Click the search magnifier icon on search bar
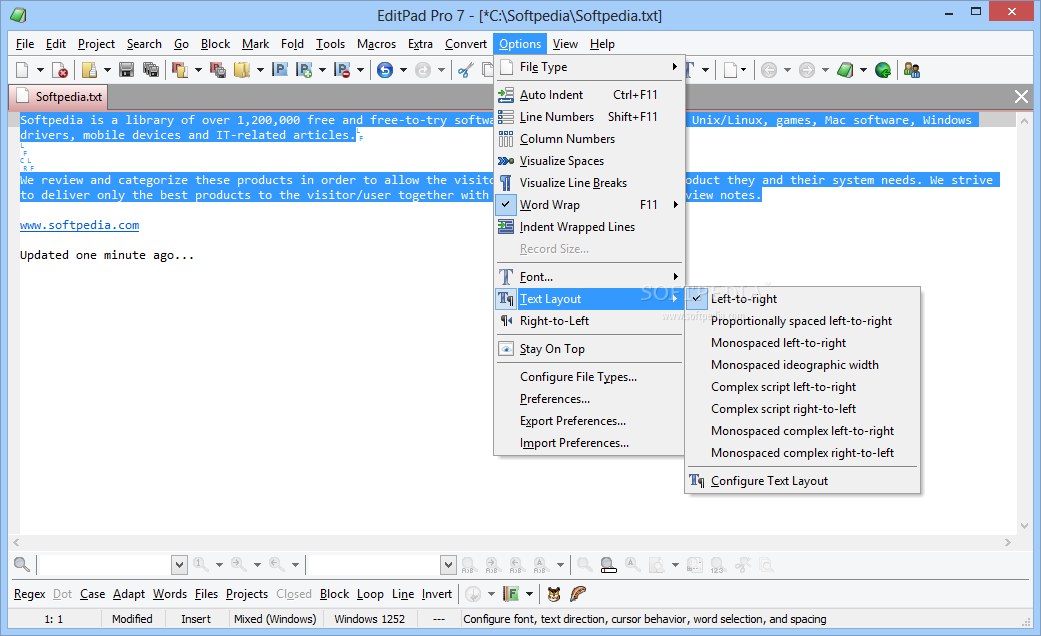This screenshot has width=1041, height=636. tap(22, 565)
